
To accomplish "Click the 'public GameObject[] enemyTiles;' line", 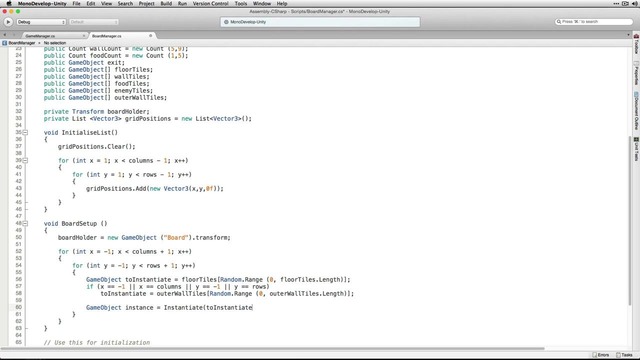I will [x=98, y=91].
